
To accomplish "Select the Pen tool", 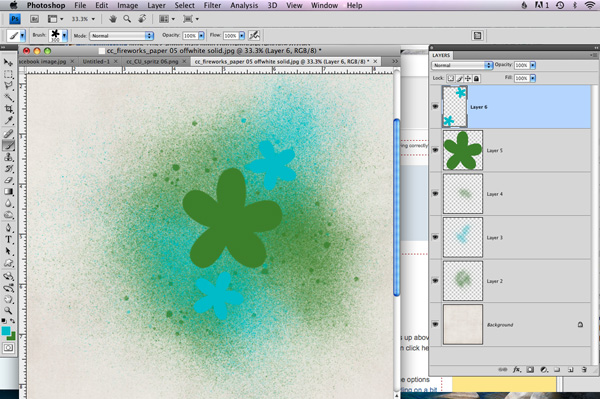I will [x=8, y=228].
